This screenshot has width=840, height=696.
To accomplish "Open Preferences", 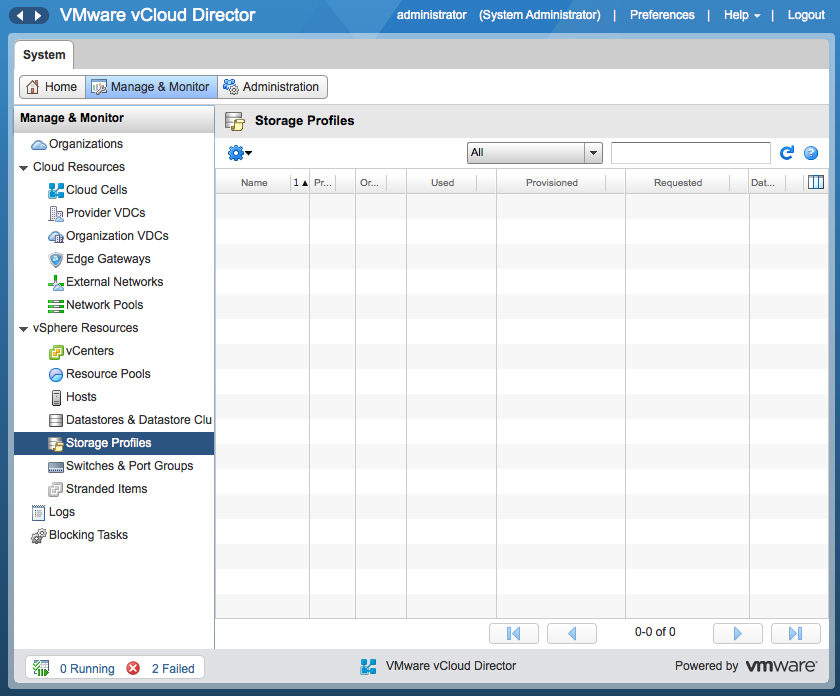I will 662,15.
